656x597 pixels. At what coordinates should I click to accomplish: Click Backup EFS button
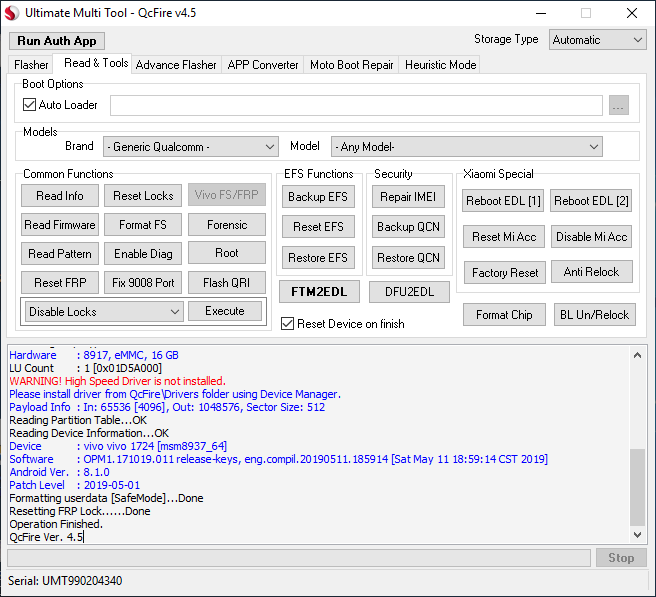coord(318,197)
